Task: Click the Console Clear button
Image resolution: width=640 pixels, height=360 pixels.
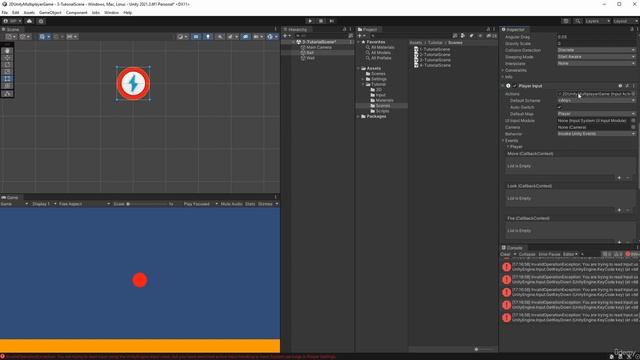Action: pyautogui.click(x=505, y=254)
